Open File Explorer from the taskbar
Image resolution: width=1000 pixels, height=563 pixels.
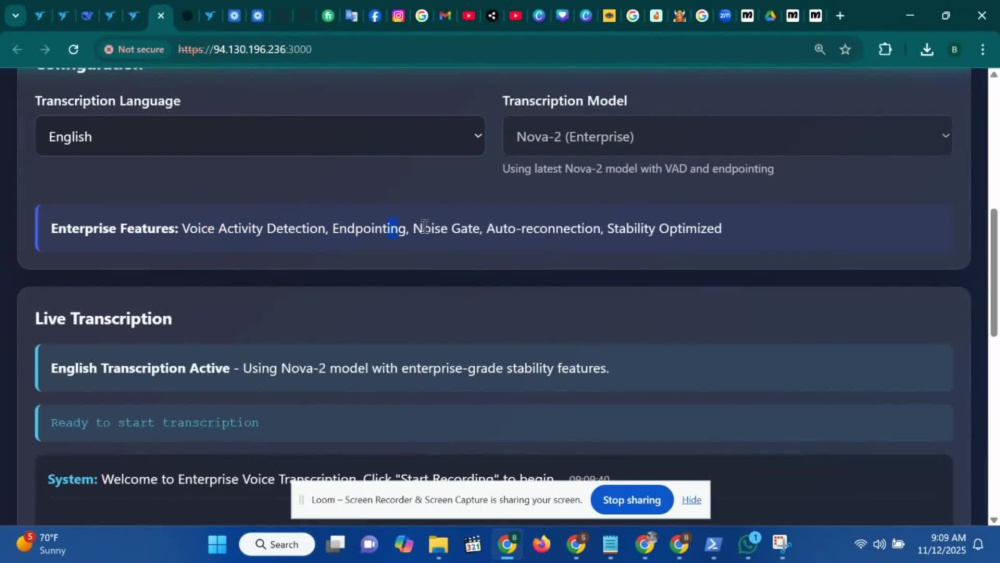click(x=438, y=544)
